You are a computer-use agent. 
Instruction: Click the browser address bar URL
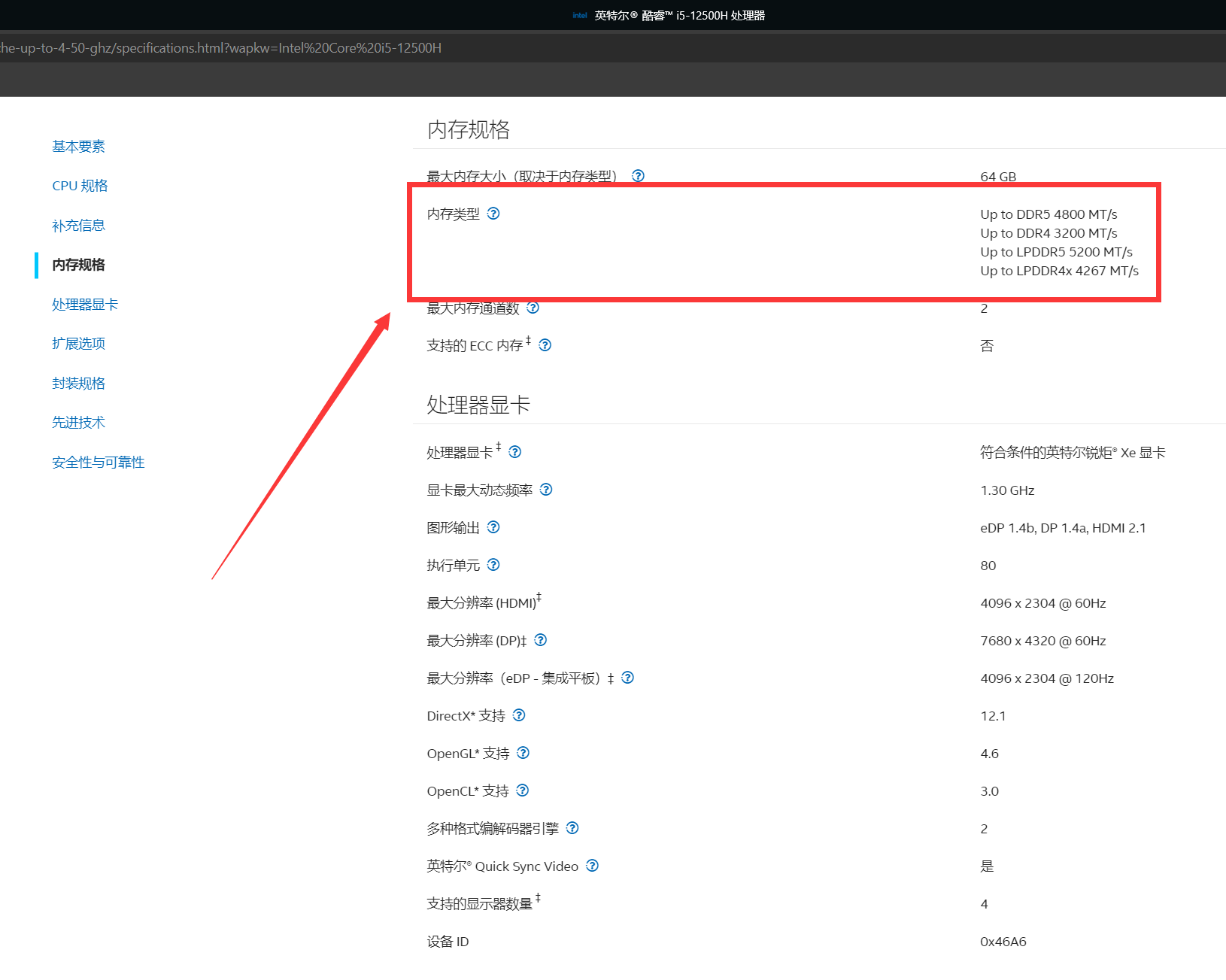221,48
